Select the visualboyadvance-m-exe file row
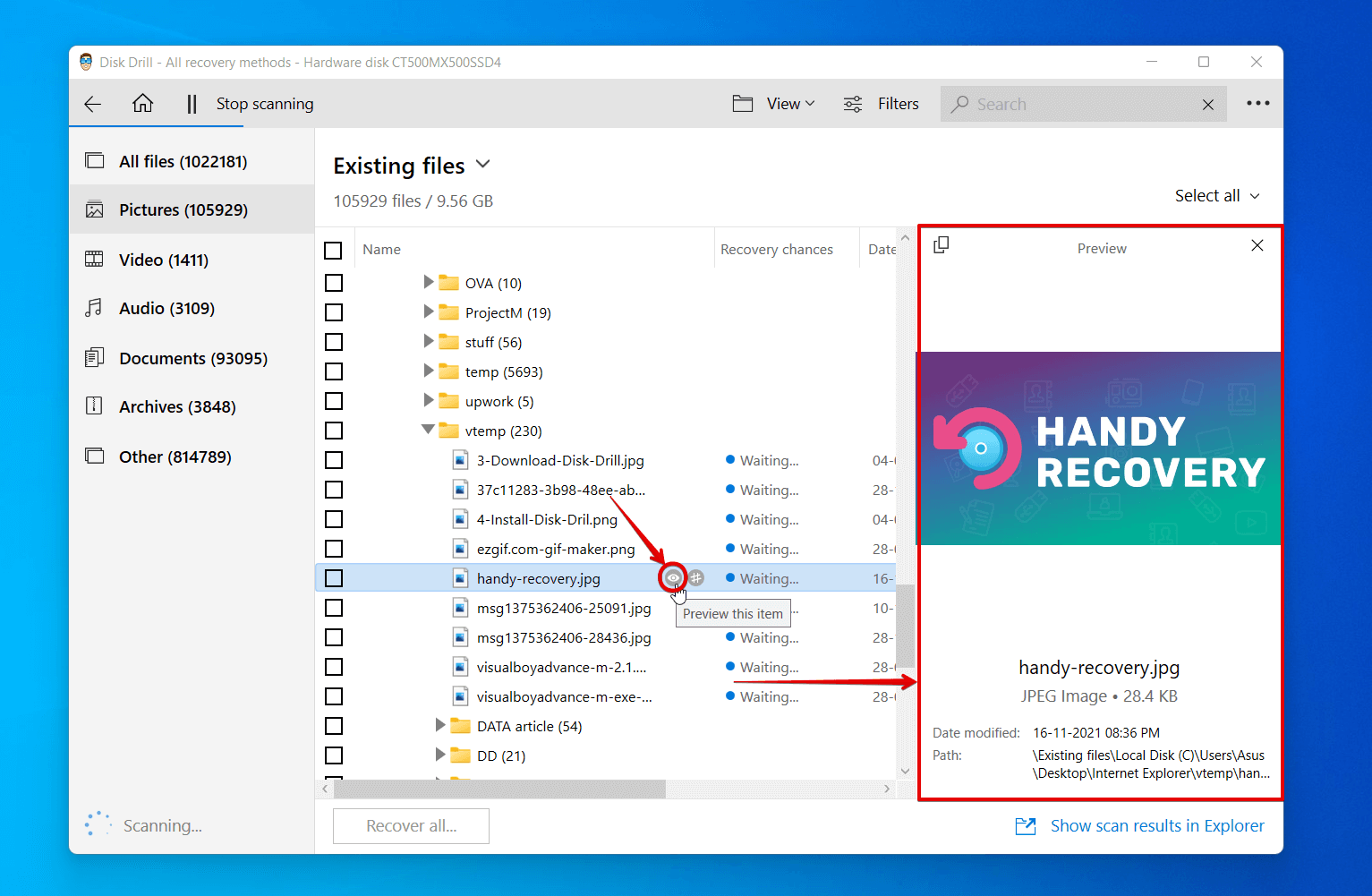This screenshot has height=896, width=1372. tap(606, 696)
